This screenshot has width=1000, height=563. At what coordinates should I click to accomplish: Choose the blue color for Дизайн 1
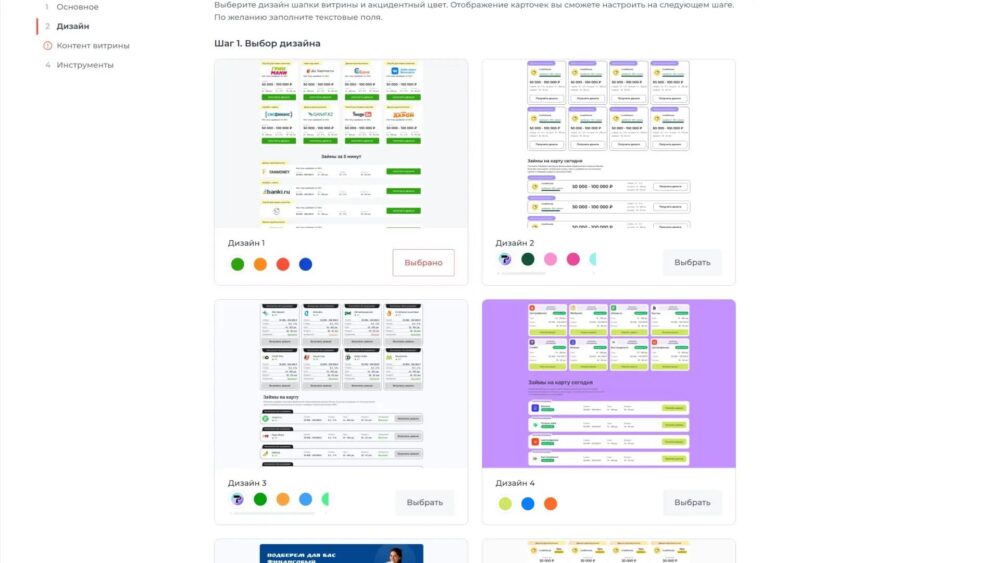coord(305,264)
